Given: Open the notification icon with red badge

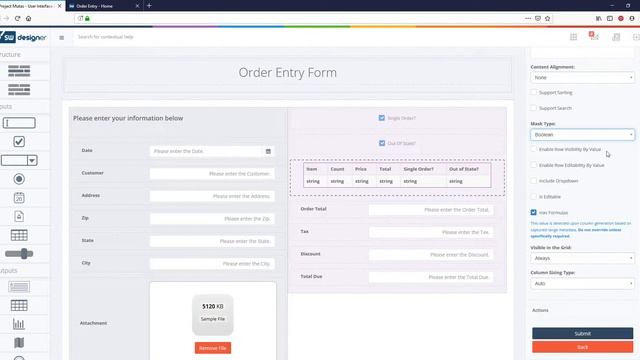Looking at the screenshot, I should pyautogui.click(x=594, y=36).
